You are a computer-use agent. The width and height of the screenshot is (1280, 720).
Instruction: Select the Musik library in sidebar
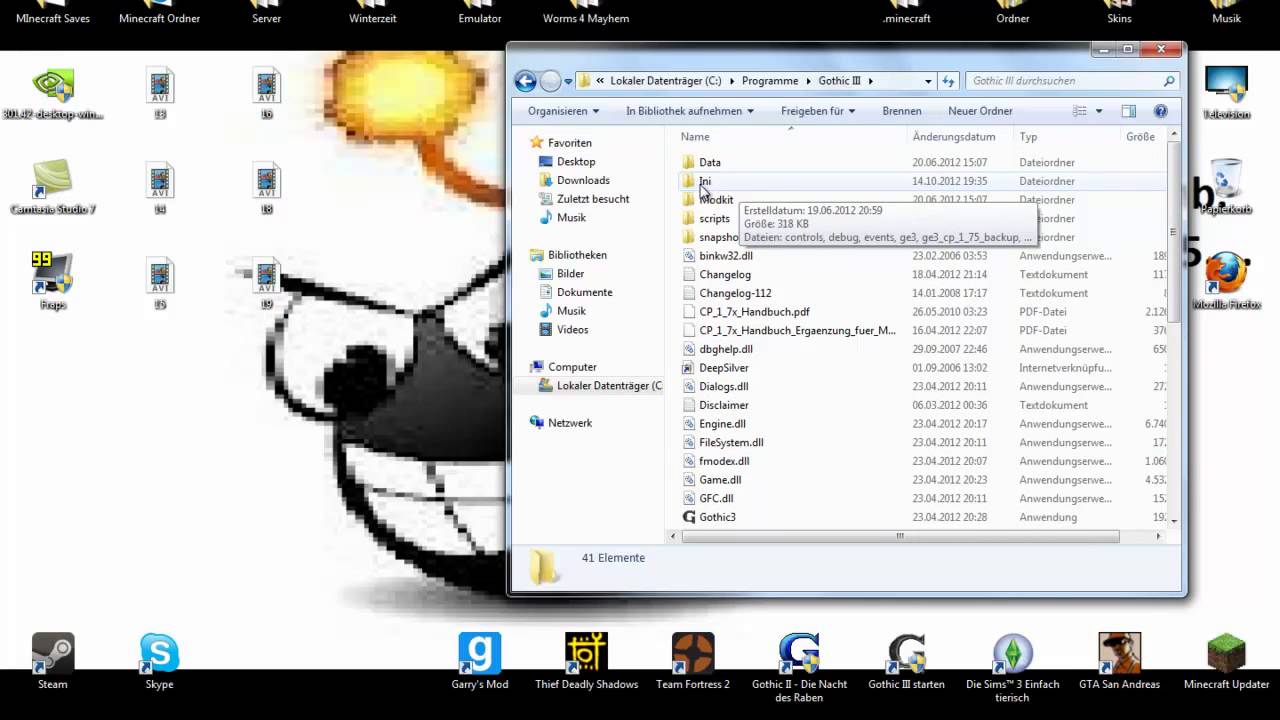pyautogui.click(x=571, y=311)
